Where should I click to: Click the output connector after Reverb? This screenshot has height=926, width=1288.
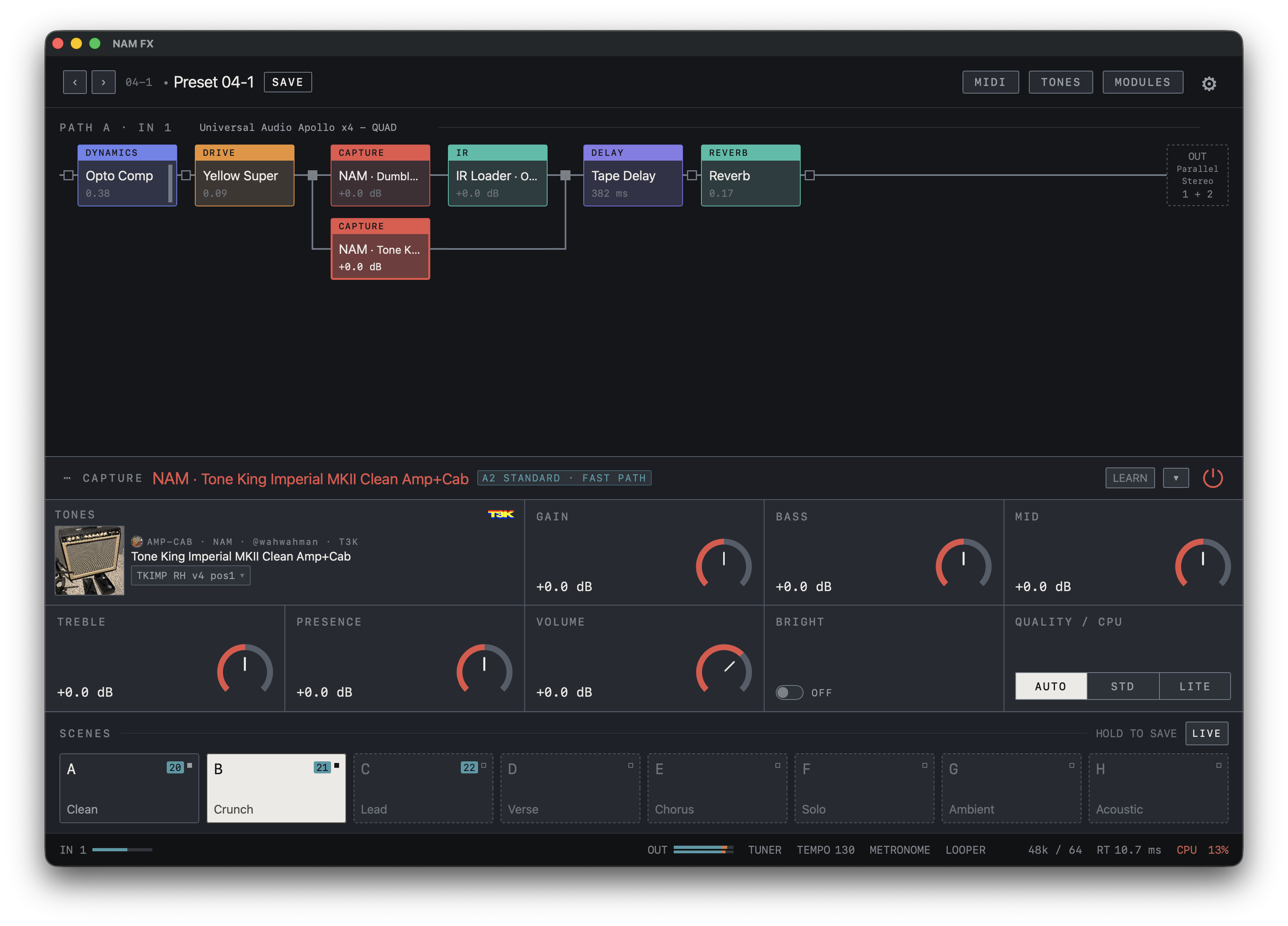[x=810, y=175]
